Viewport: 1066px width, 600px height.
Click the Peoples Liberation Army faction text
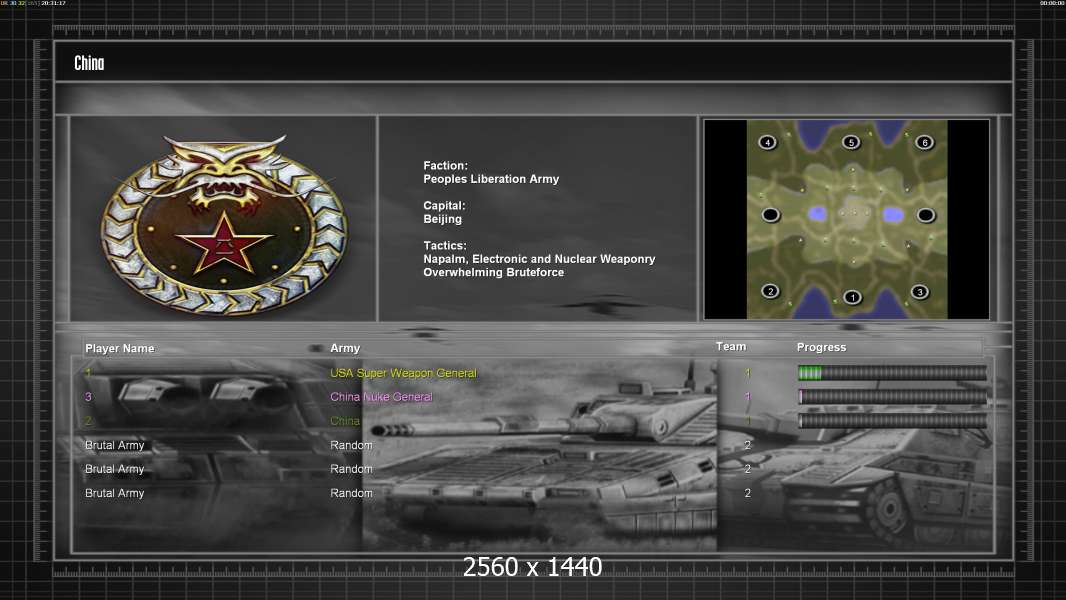491,179
